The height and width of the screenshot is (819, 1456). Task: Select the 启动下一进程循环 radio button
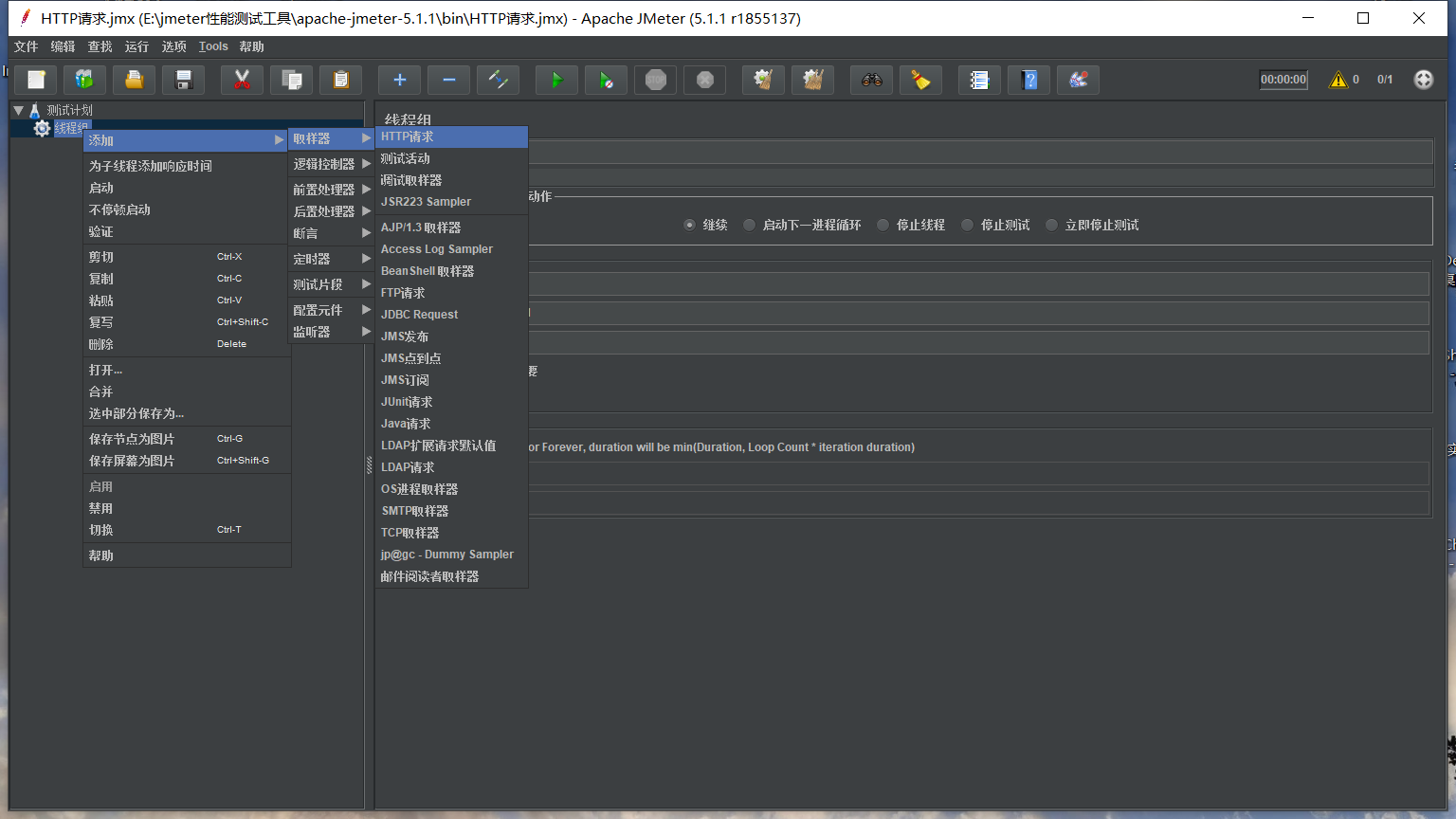point(749,225)
